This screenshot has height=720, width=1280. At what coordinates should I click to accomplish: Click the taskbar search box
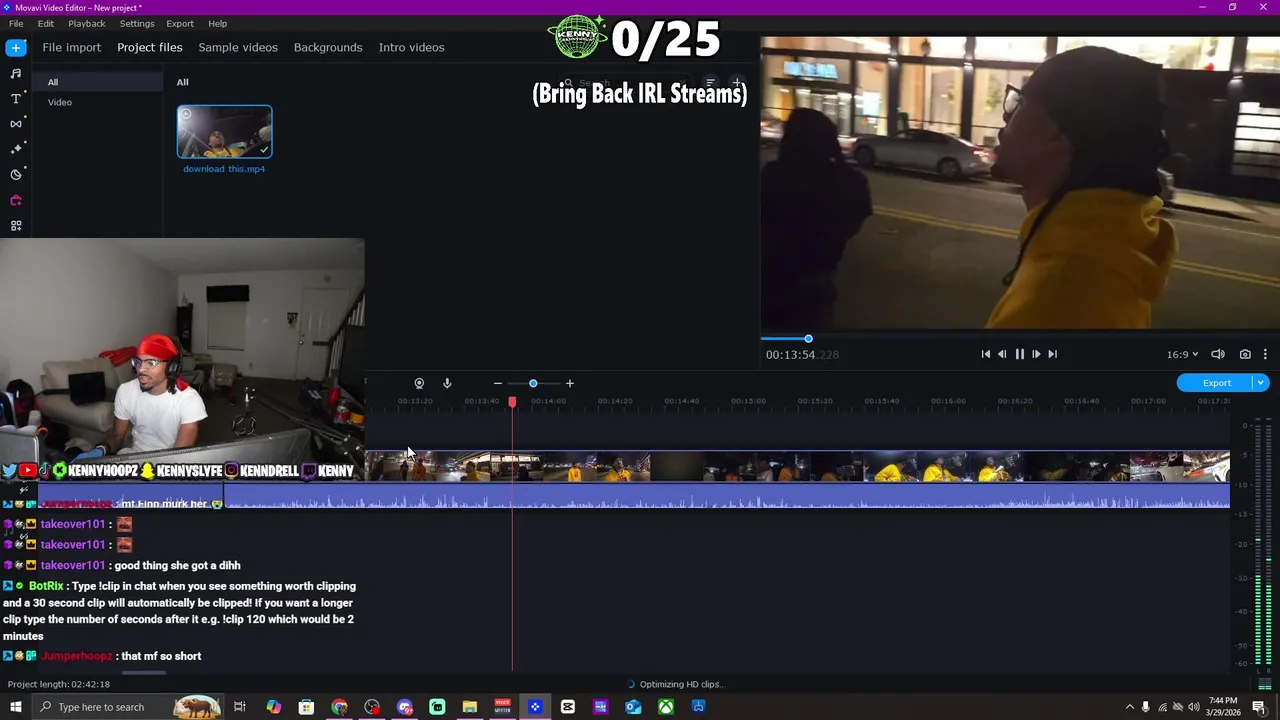coord(130,707)
